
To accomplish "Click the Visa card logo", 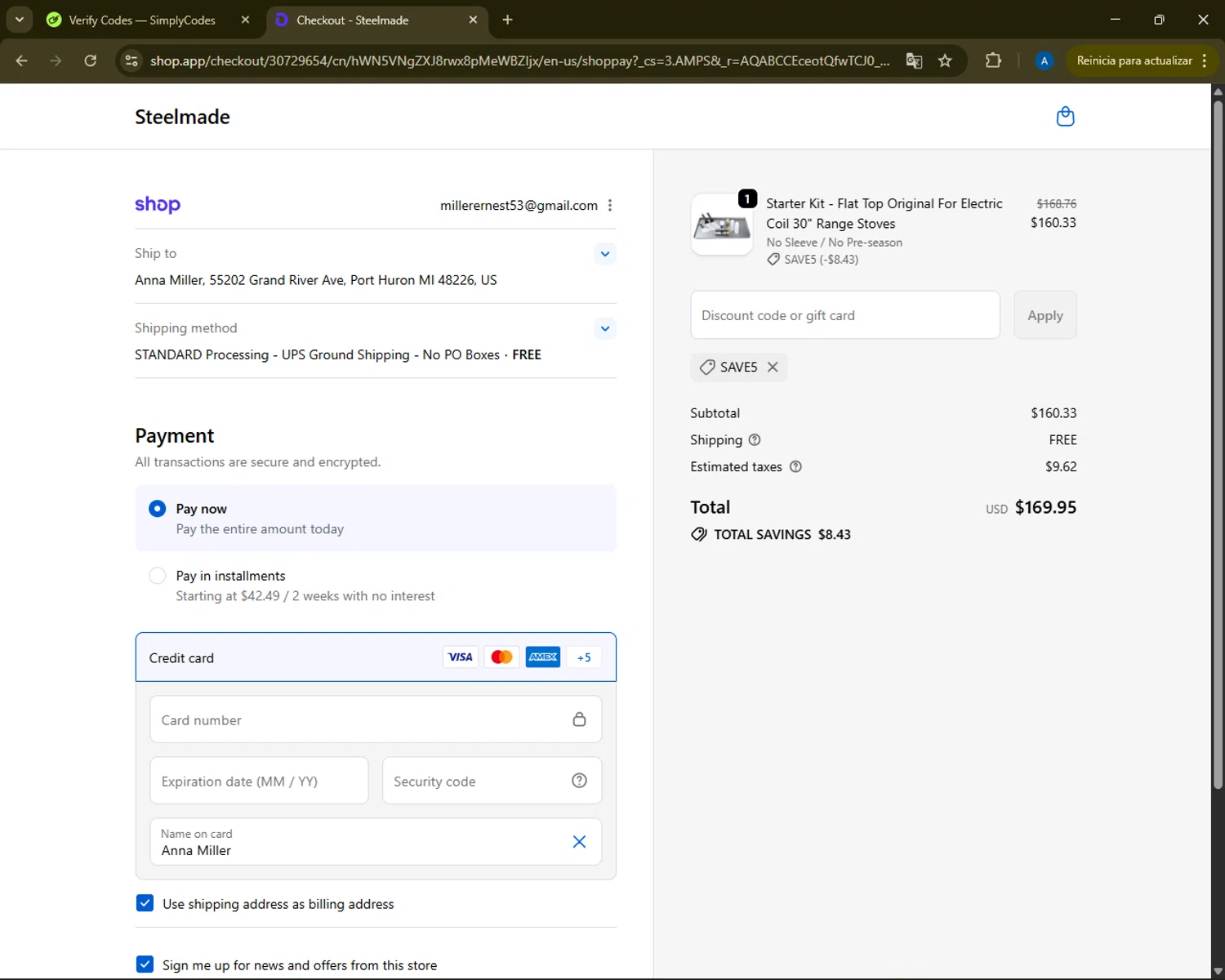I will point(461,657).
